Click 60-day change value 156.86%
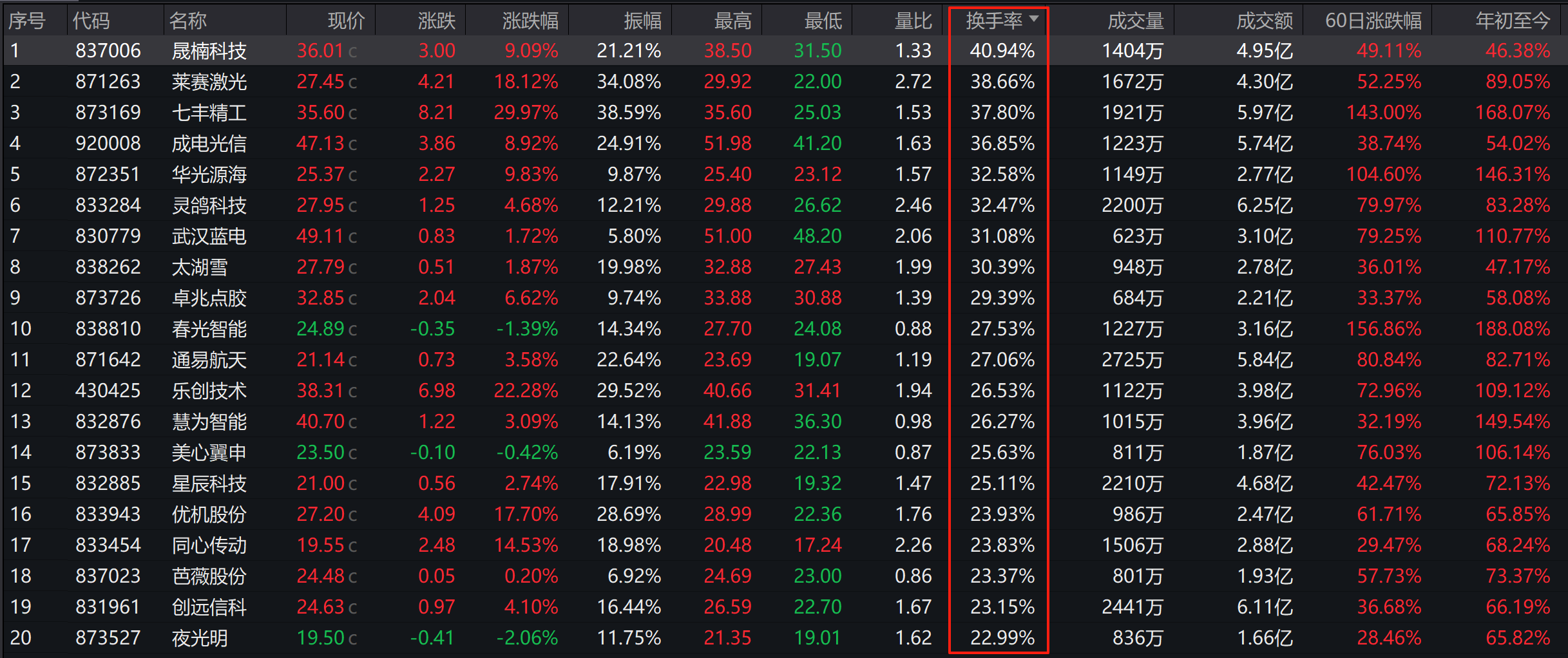Viewport: 1568px width, 658px height. [1384, 329]
